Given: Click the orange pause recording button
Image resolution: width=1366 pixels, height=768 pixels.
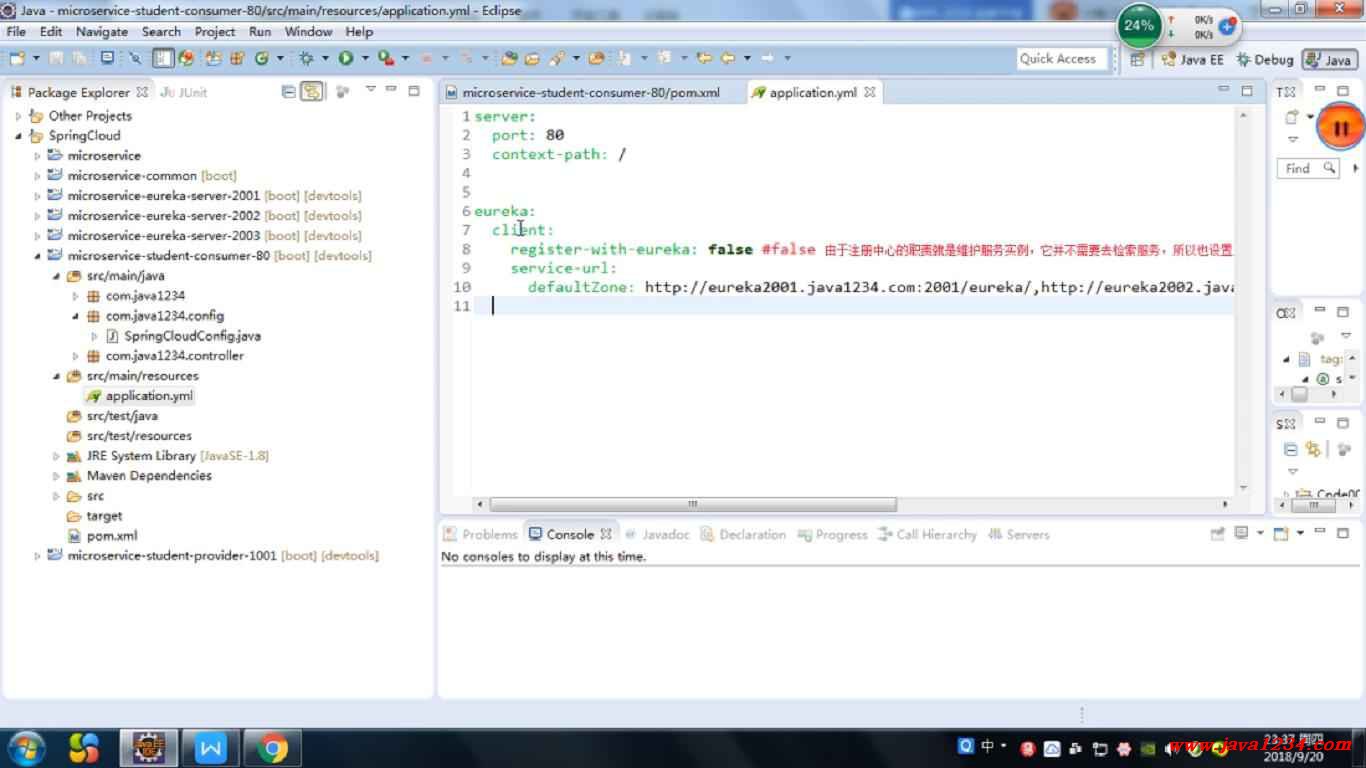Looking at the screenshot, I should click(x=1341, y=127).
